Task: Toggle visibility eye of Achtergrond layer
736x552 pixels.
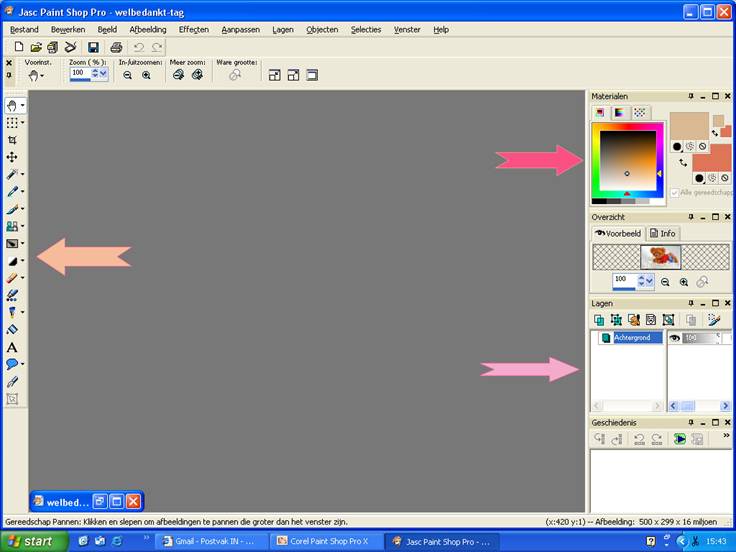Action: (x=675, y=338)
